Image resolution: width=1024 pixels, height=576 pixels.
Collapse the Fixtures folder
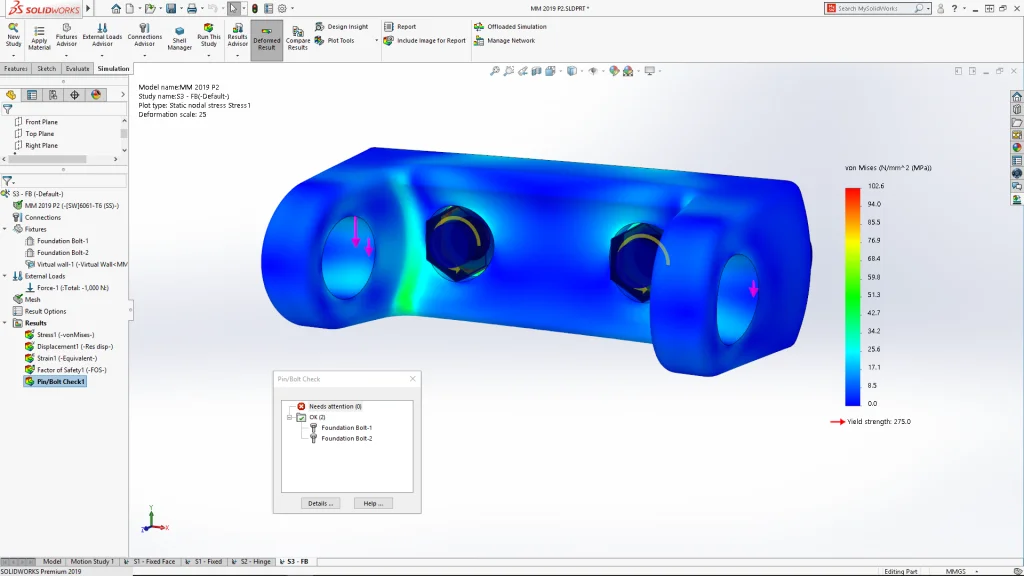(x=5, y=229)
